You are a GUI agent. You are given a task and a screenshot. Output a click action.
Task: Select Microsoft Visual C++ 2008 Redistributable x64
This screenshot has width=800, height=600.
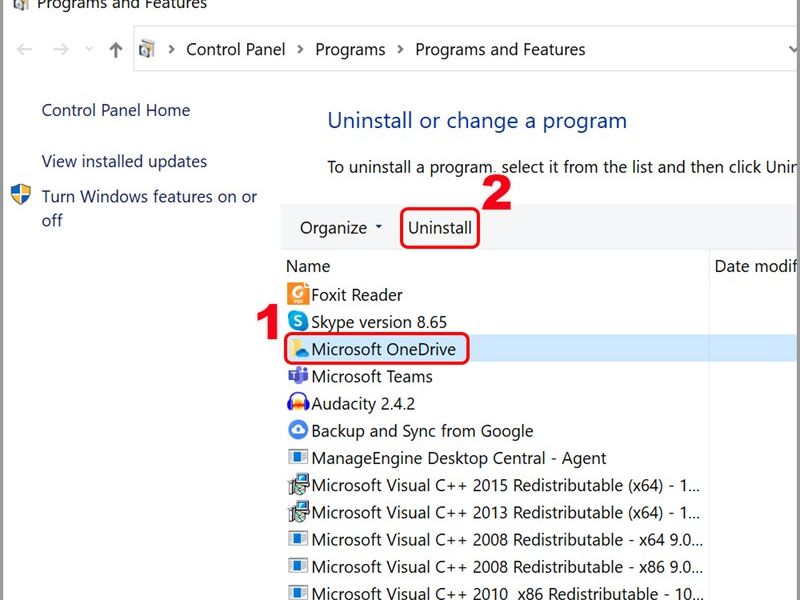[507, 539]
